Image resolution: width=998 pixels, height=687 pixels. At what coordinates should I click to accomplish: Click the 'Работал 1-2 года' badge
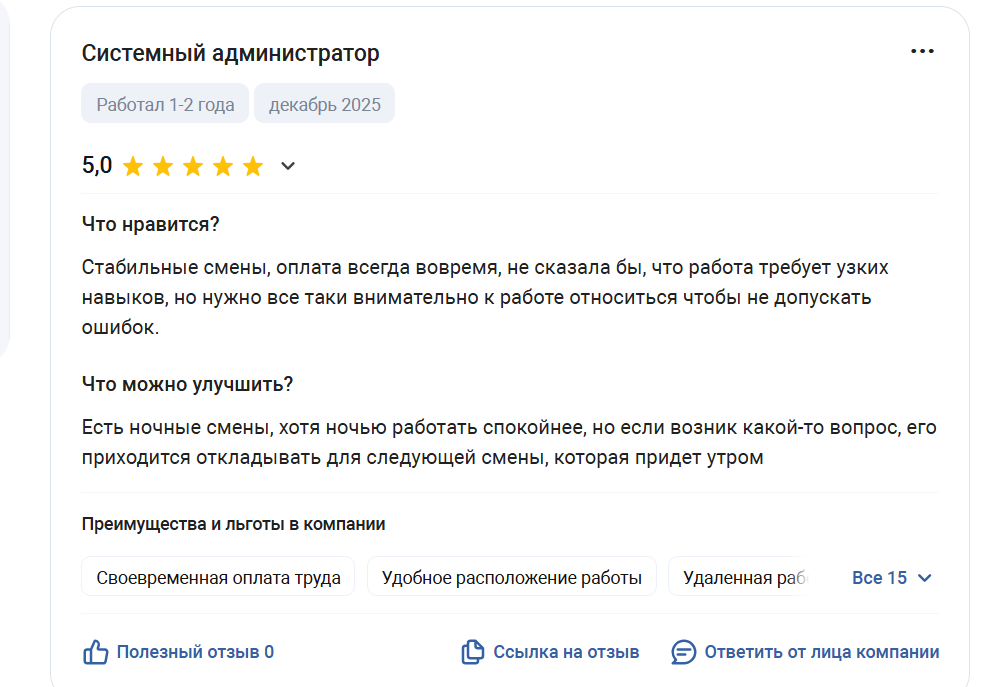[x=165, y=104]
